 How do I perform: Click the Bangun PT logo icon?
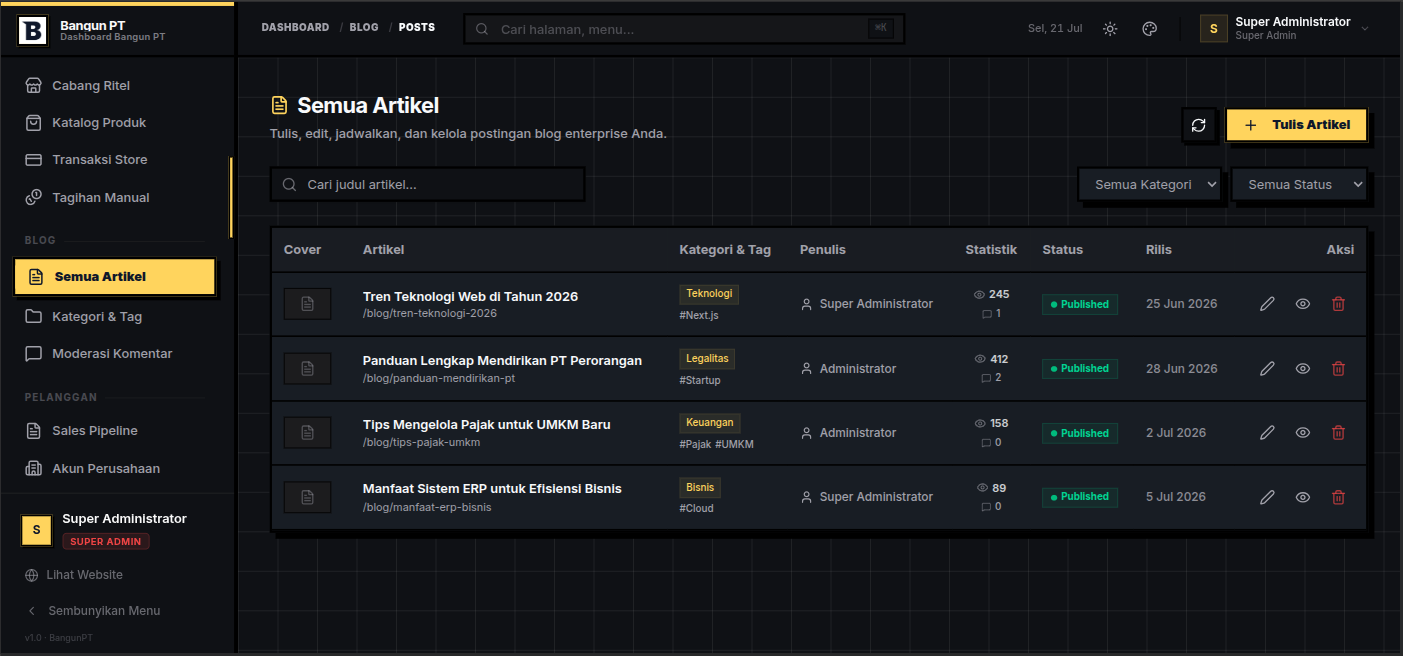click(33, 30)
